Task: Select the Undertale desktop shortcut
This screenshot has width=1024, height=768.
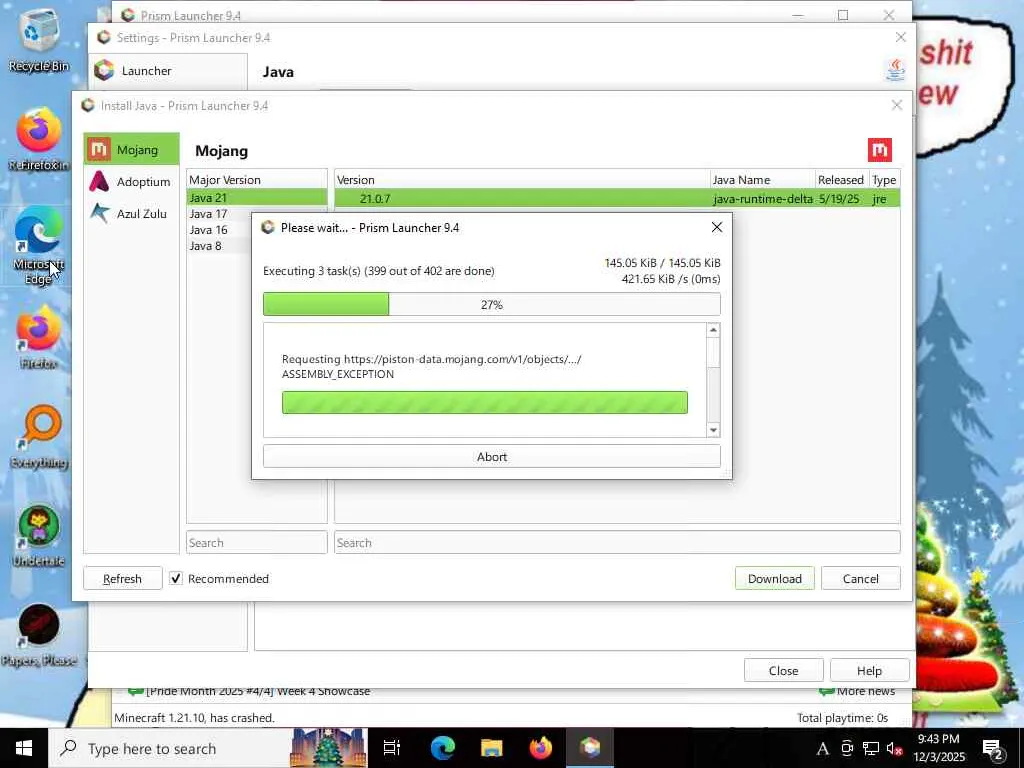Action: pyautogui.click(x=39, y=537)
